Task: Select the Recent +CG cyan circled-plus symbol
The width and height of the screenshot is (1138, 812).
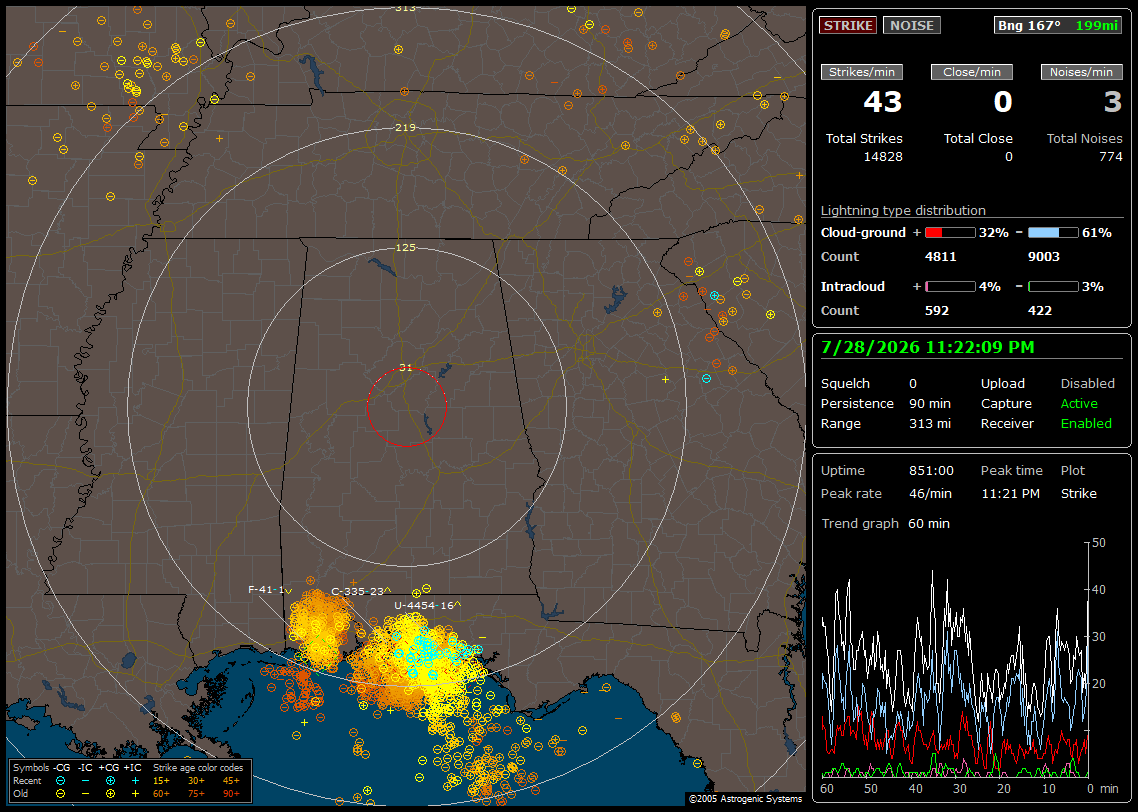Action: (110, 781)
